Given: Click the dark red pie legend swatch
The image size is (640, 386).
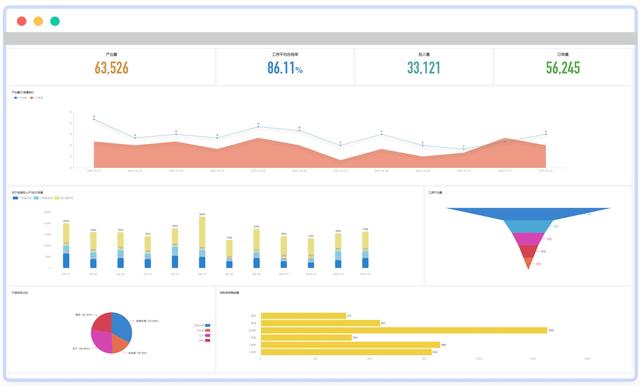Looking at the screenshot, I should click(208, 340).
